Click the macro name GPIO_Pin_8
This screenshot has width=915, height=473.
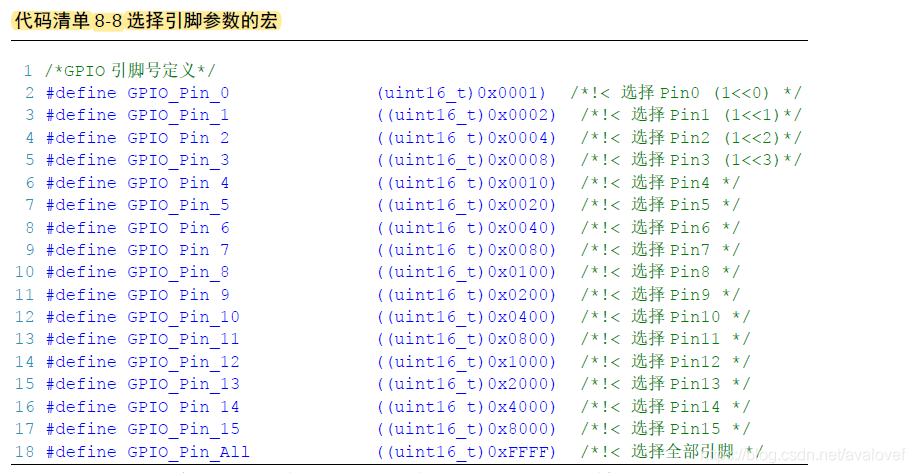[179, 272]
